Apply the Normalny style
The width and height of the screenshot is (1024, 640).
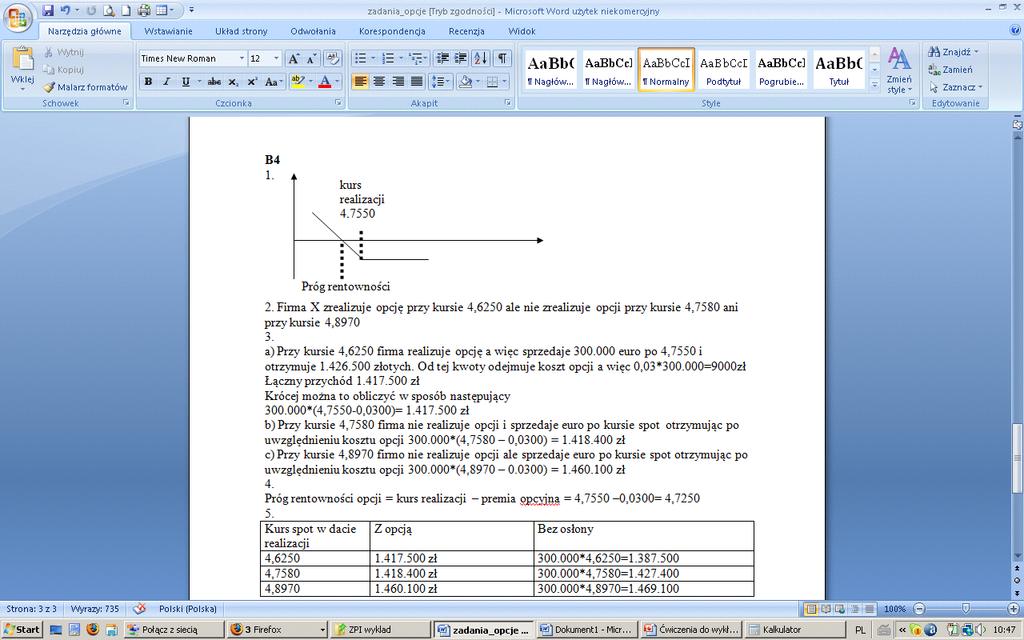[x=665, y=69]
